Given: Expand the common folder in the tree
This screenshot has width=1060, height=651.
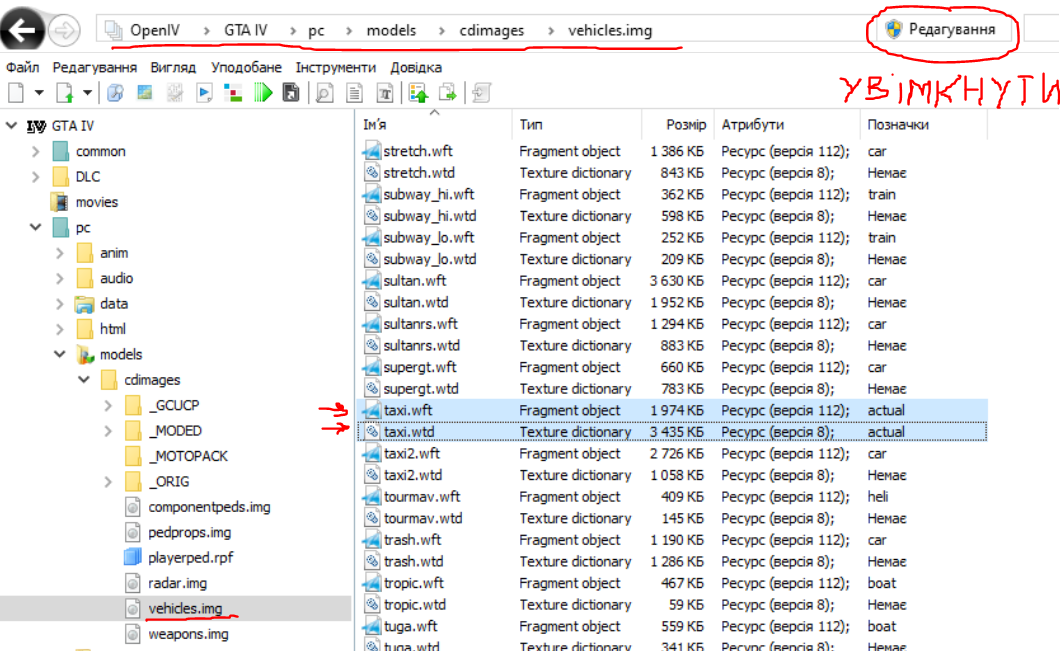Looking at the screenshot, I should [x=36, y=151].
